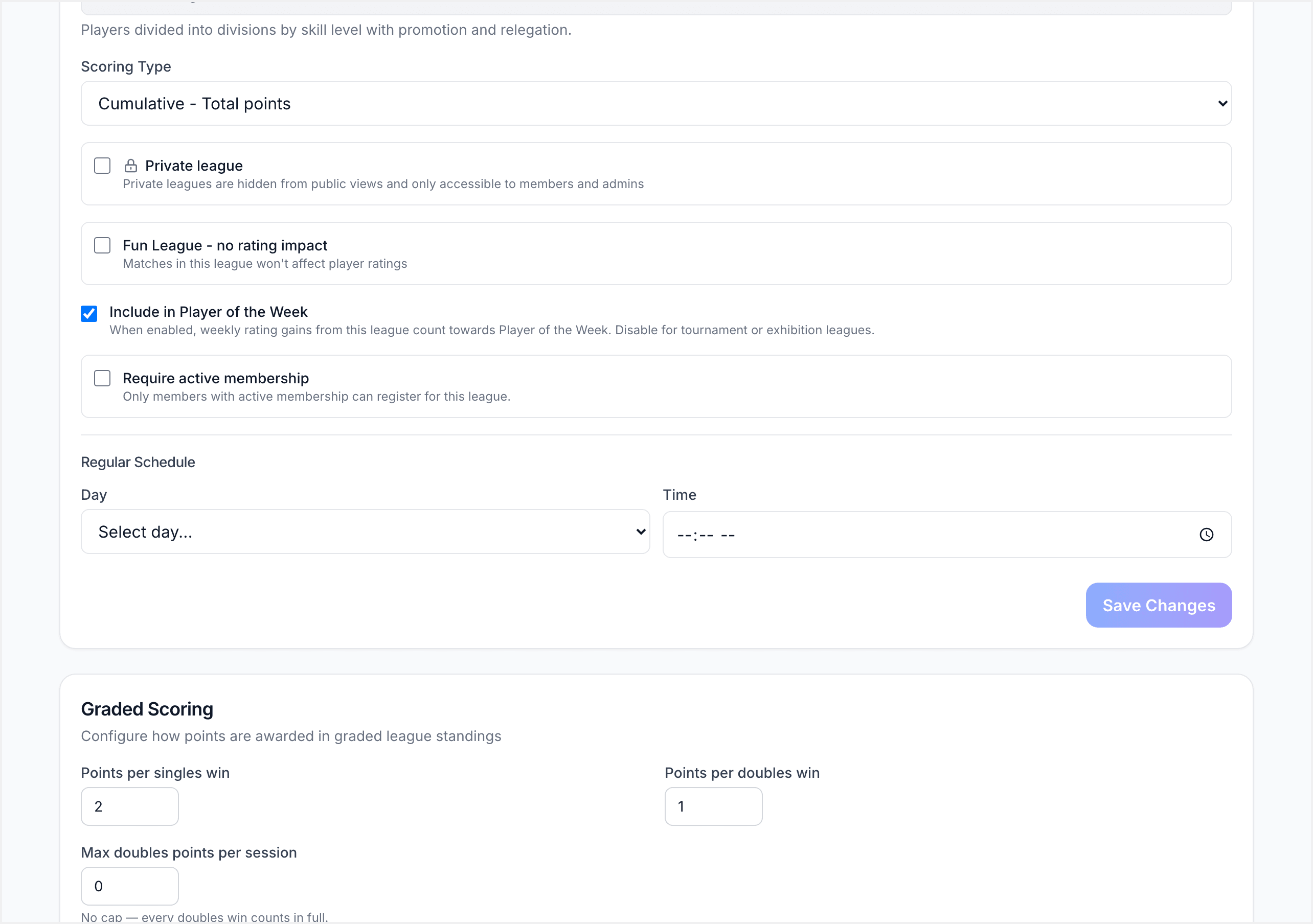Image resolution: width=1313 pixels, height=924 pixels.
Task: Click 'Configure how points are awarded' subtitle
Action: 291,736
